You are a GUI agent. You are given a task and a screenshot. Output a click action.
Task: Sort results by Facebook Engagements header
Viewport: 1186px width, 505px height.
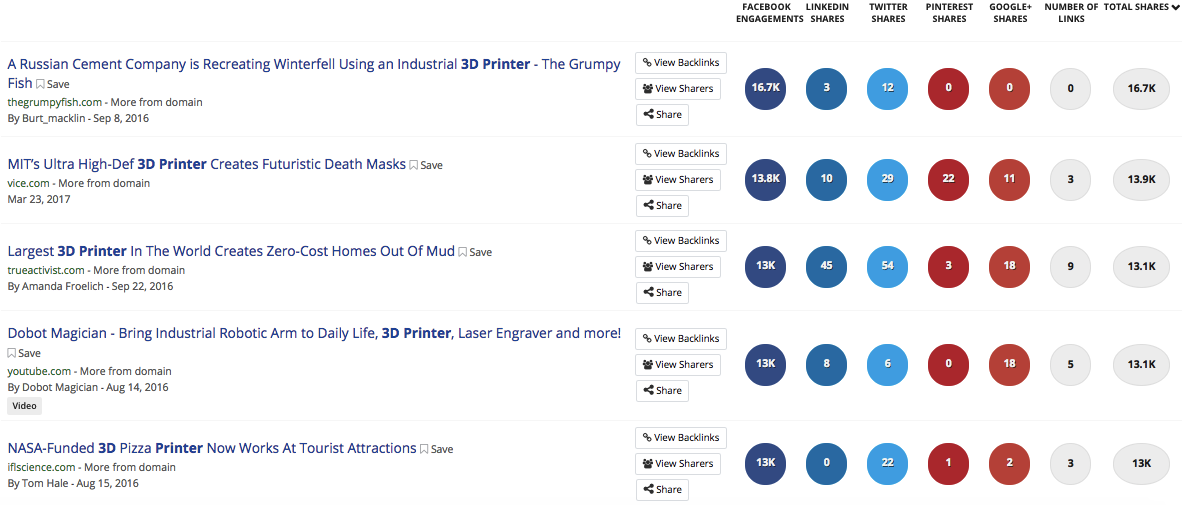(769, 13)
